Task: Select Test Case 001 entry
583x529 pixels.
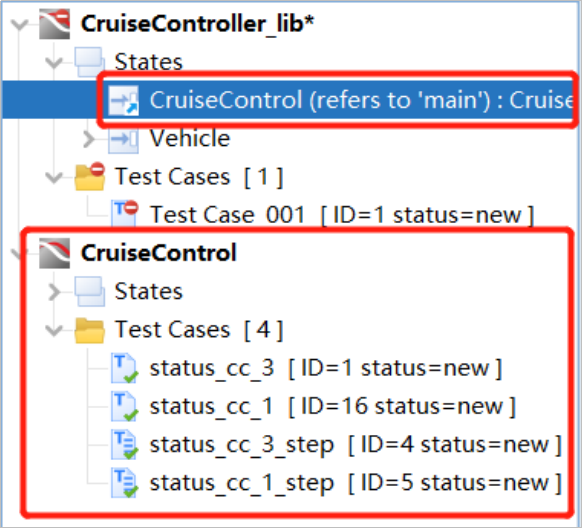Action: [x=341, y=215]
